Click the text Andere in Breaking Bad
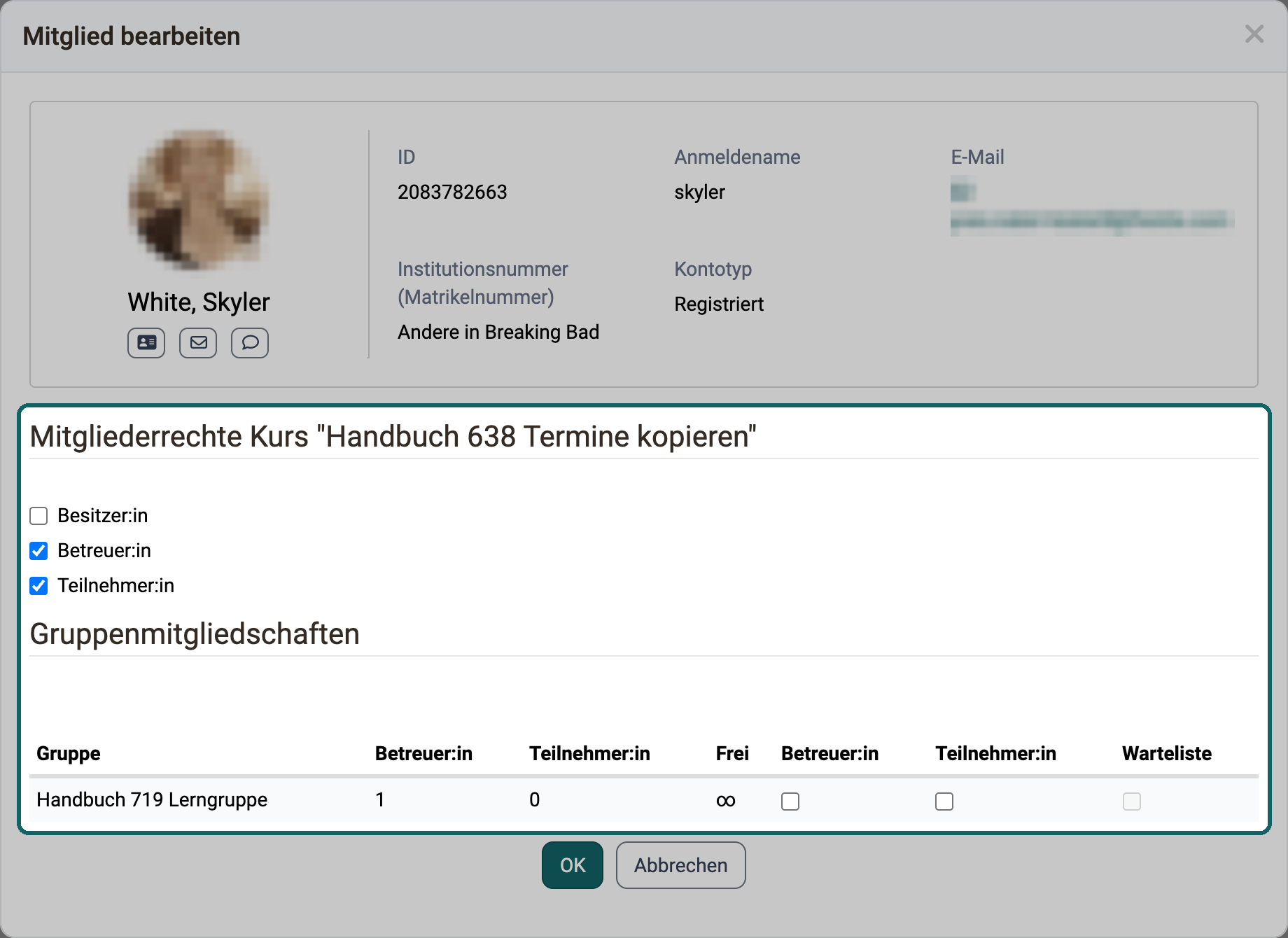1288x938 pixels. (x=498, y=332)
